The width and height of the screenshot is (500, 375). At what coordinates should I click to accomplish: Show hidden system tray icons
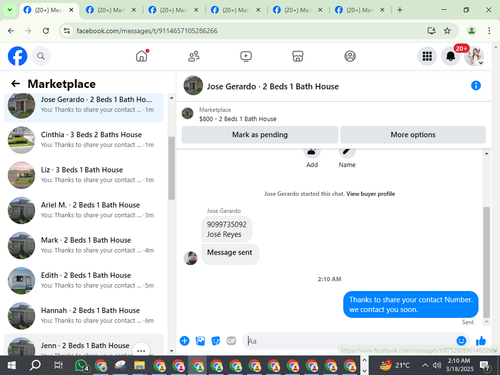(x=425, y=365)
